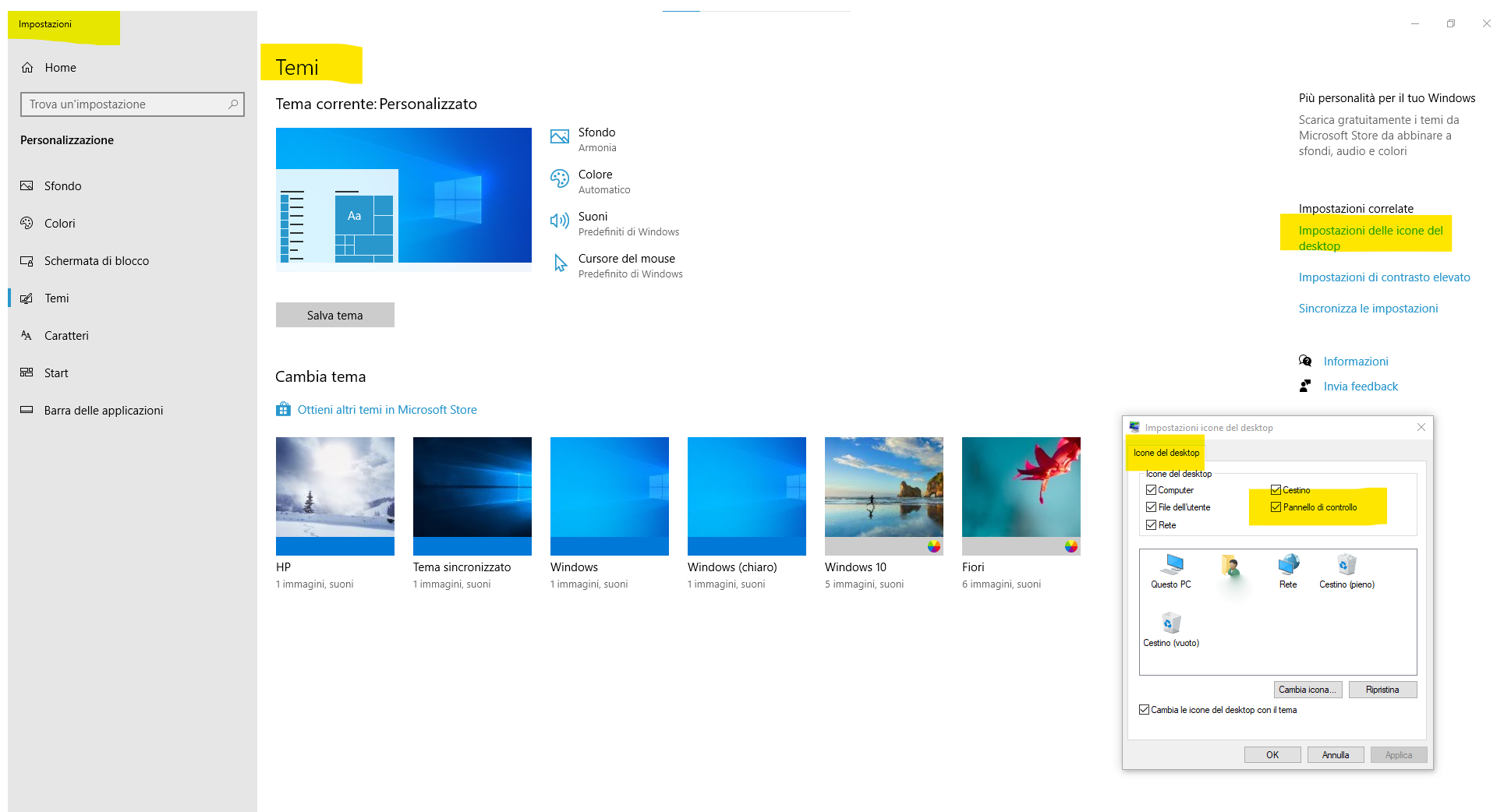Click Salva tema button

(335, 316)
